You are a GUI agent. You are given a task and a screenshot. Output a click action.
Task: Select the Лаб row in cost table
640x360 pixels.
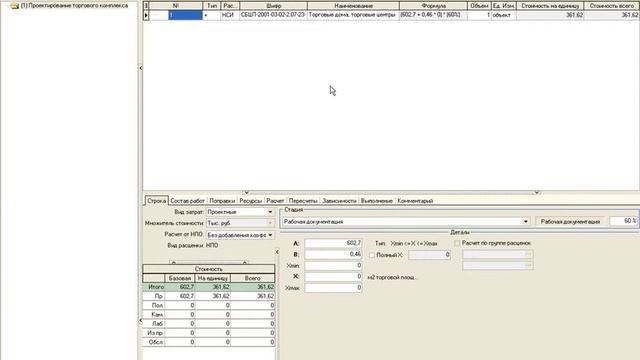tap(209, 324)
